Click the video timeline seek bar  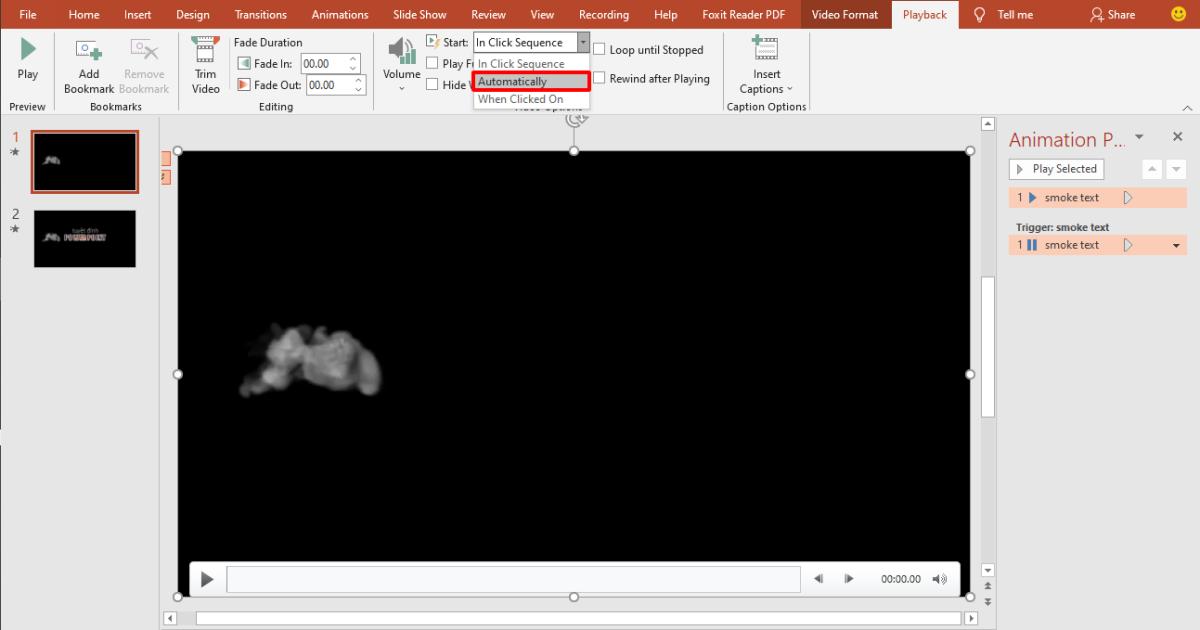coord(513,579)
